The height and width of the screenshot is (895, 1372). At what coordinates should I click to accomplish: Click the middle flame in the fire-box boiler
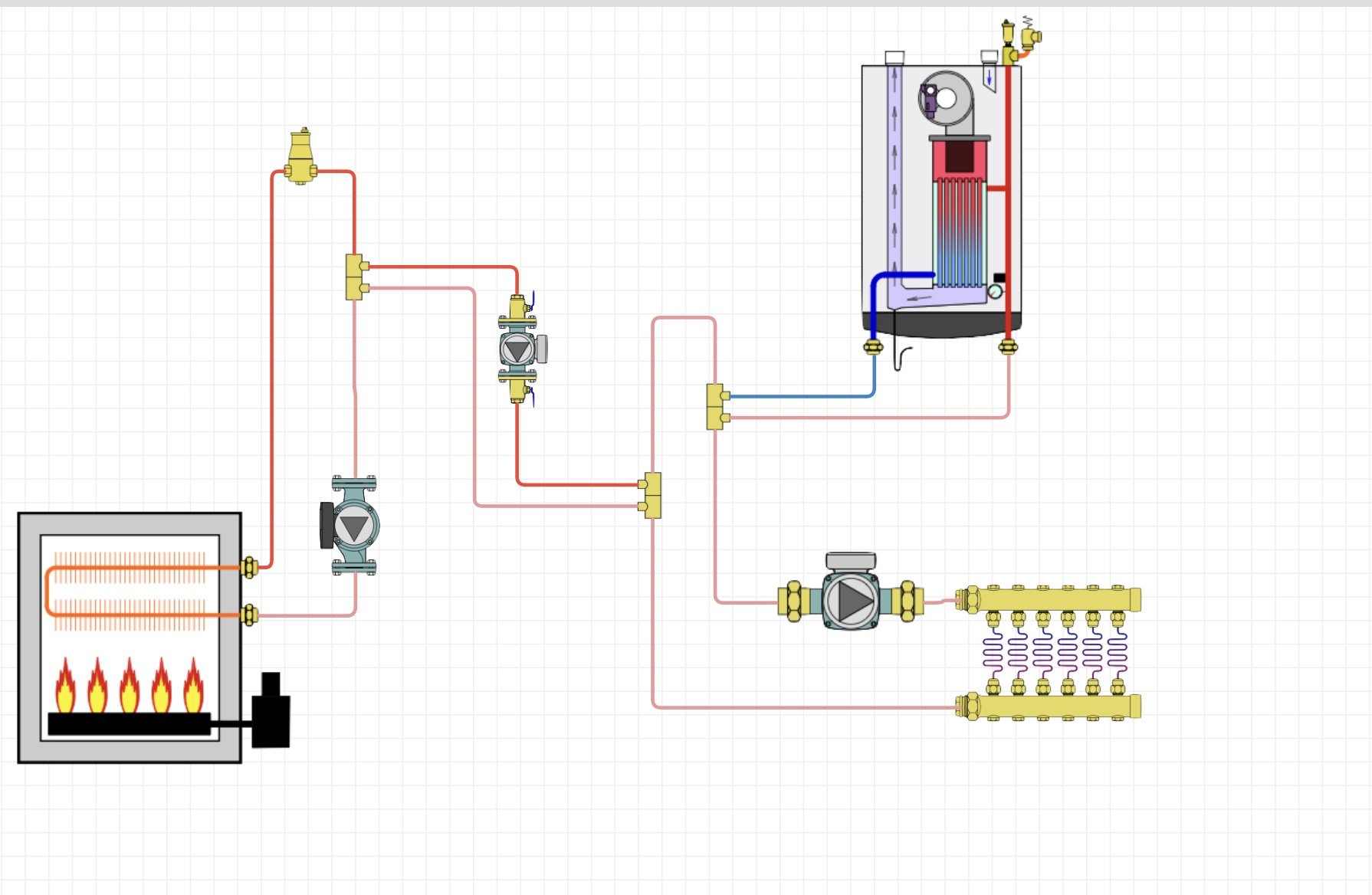tap(130, 684)
